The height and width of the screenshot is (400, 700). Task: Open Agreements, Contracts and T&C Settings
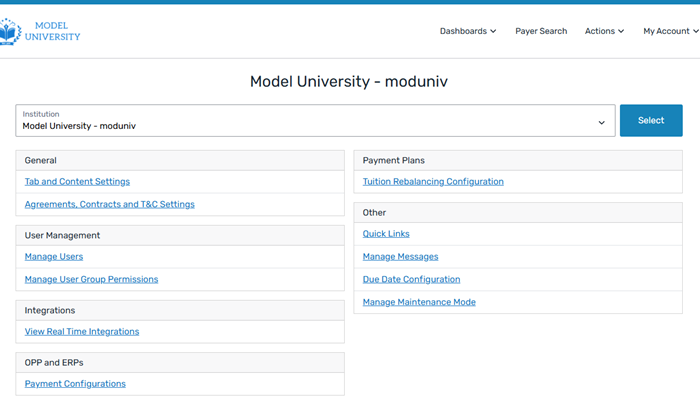click(x=109, y=204)
